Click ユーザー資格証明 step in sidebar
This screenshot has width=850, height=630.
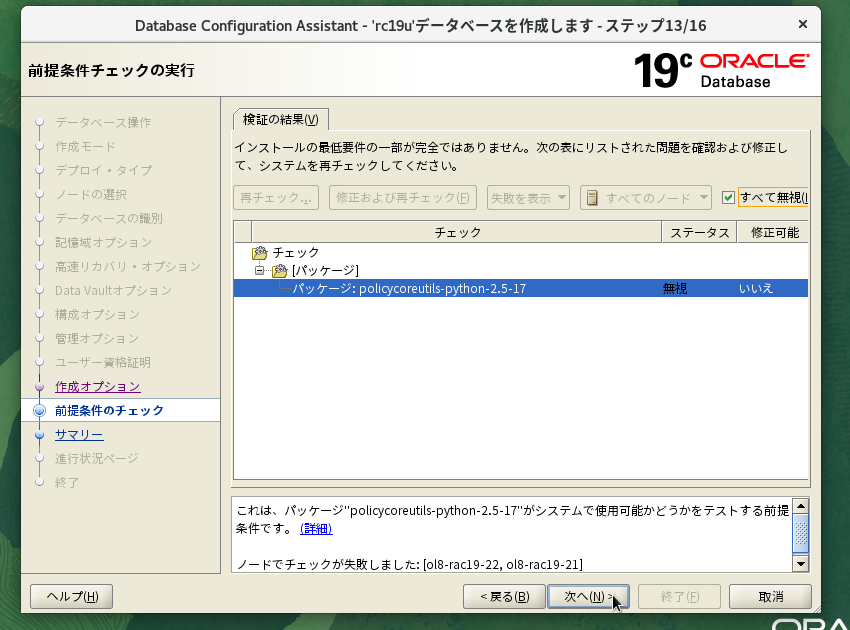103,362
